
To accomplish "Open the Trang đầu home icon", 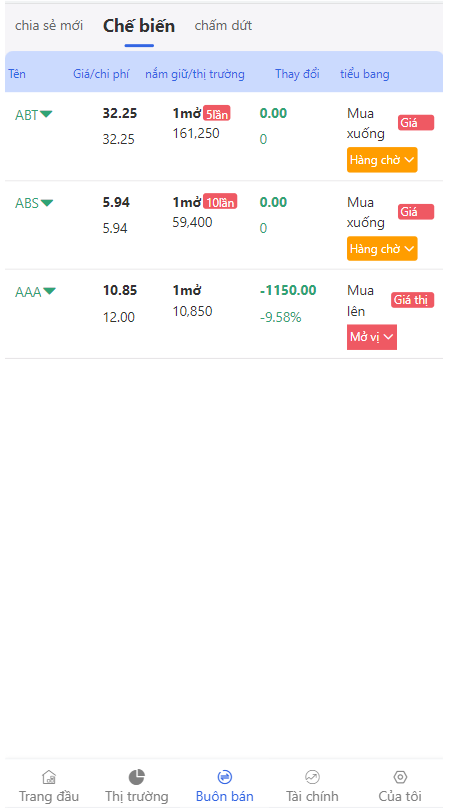I will coord(49,777).
